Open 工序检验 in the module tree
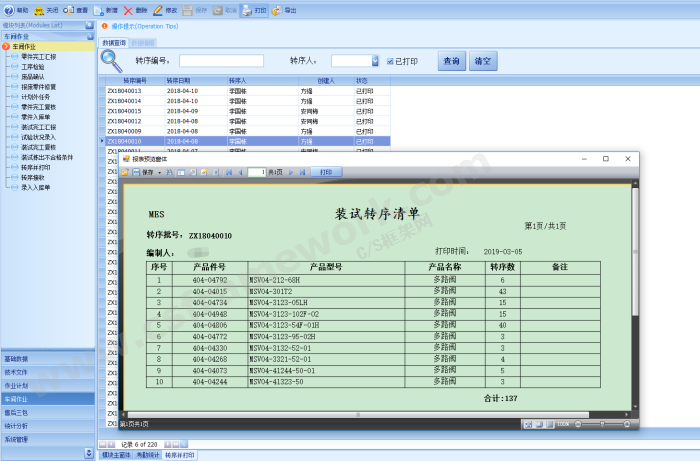 (33, 67)
